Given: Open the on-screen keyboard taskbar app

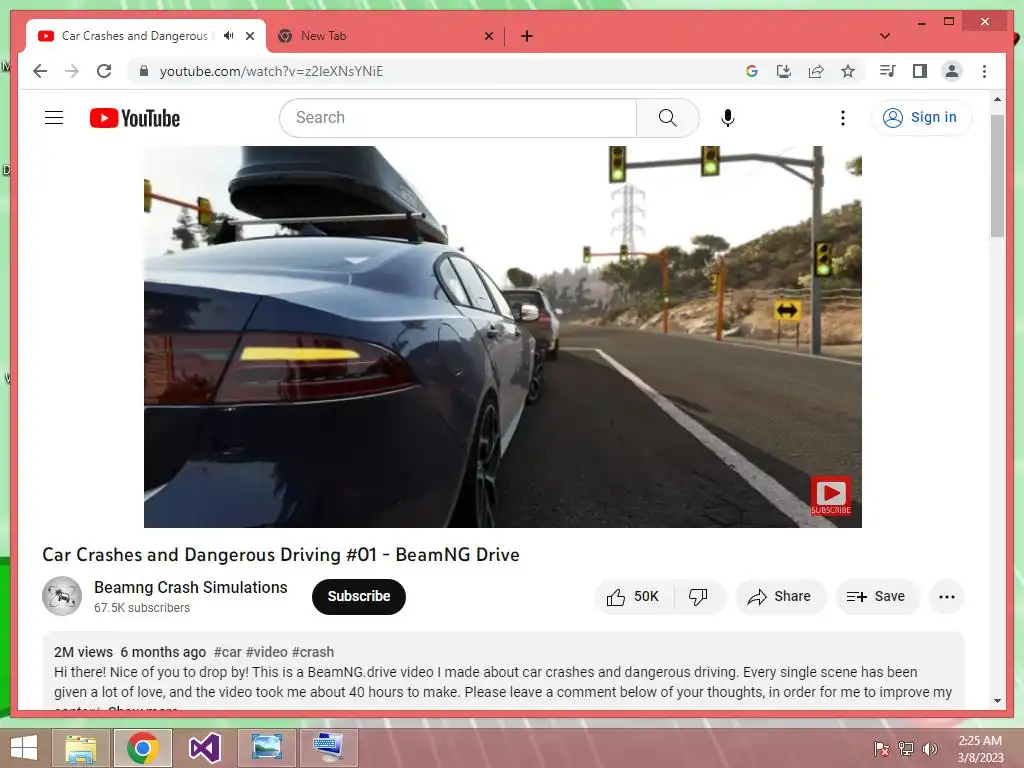Looking at the screenshot, I should [x=328, y=748].
